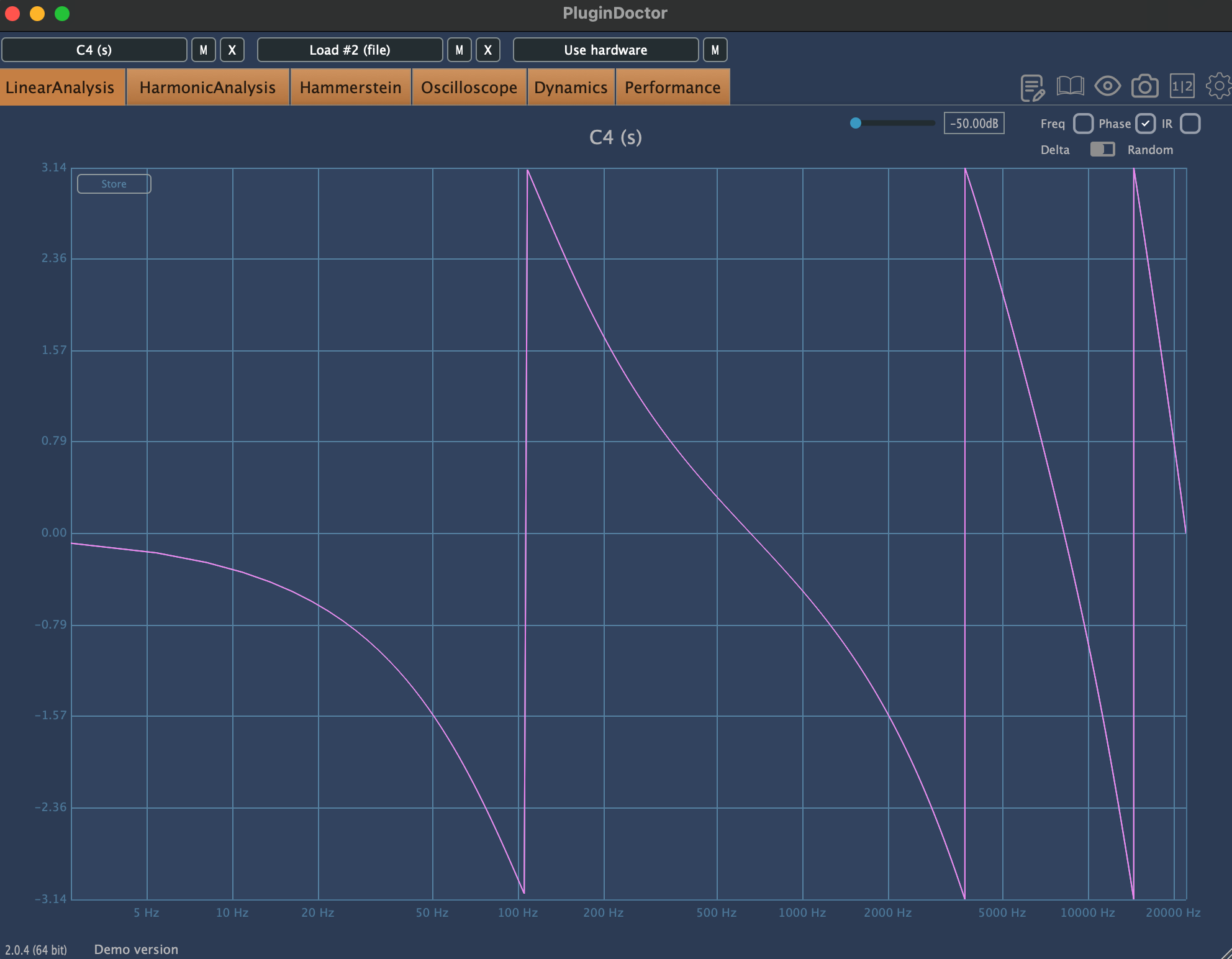
Task: Click the level slider handle
Action: [856, 123]
